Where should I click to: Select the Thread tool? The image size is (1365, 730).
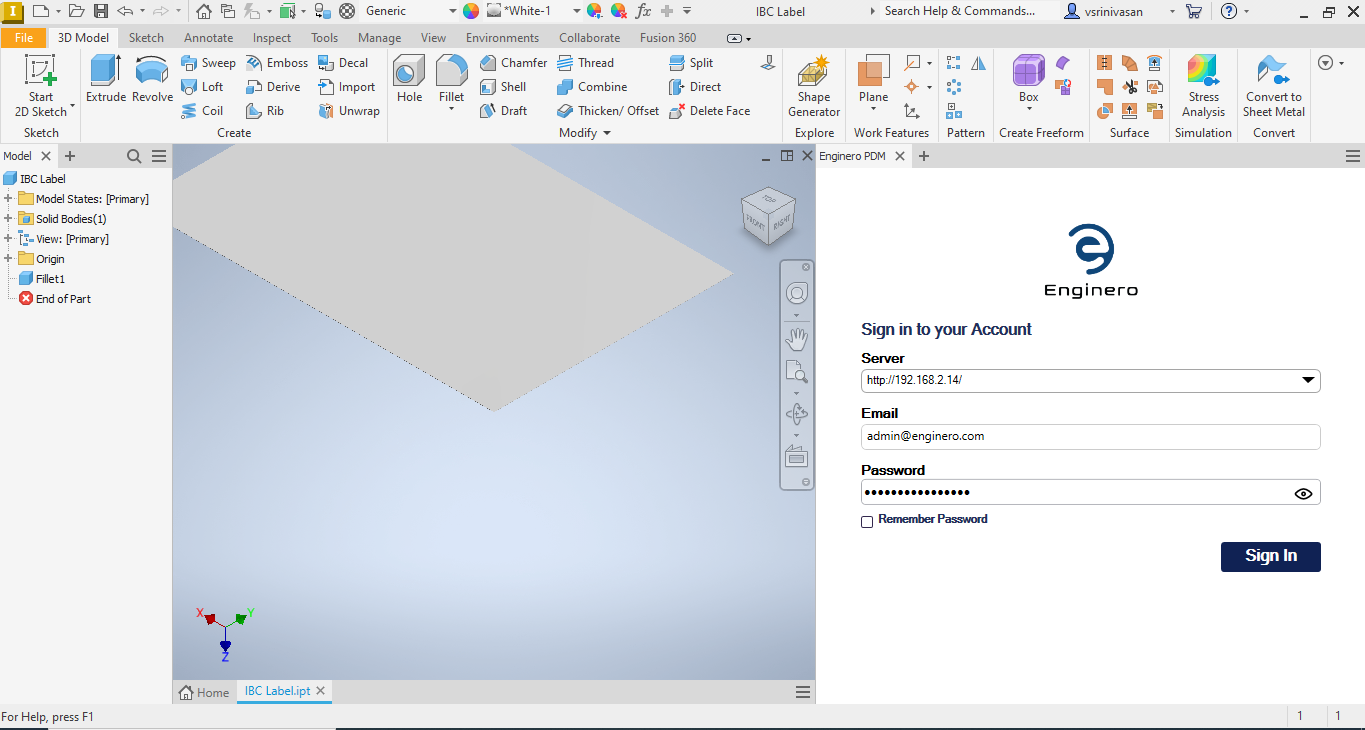(586, 63)
